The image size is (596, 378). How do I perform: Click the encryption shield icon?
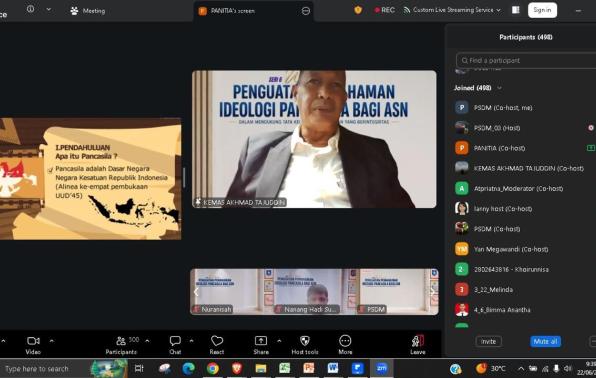point(358,10)
